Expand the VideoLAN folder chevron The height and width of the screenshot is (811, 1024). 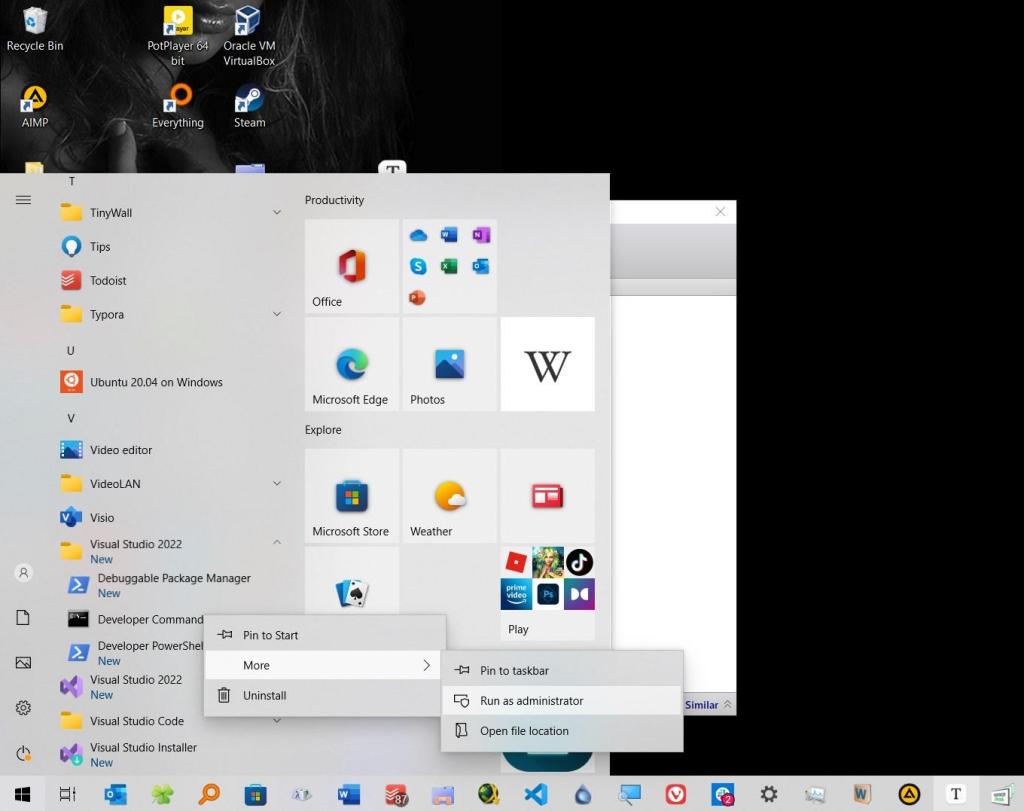coord(277,484)
